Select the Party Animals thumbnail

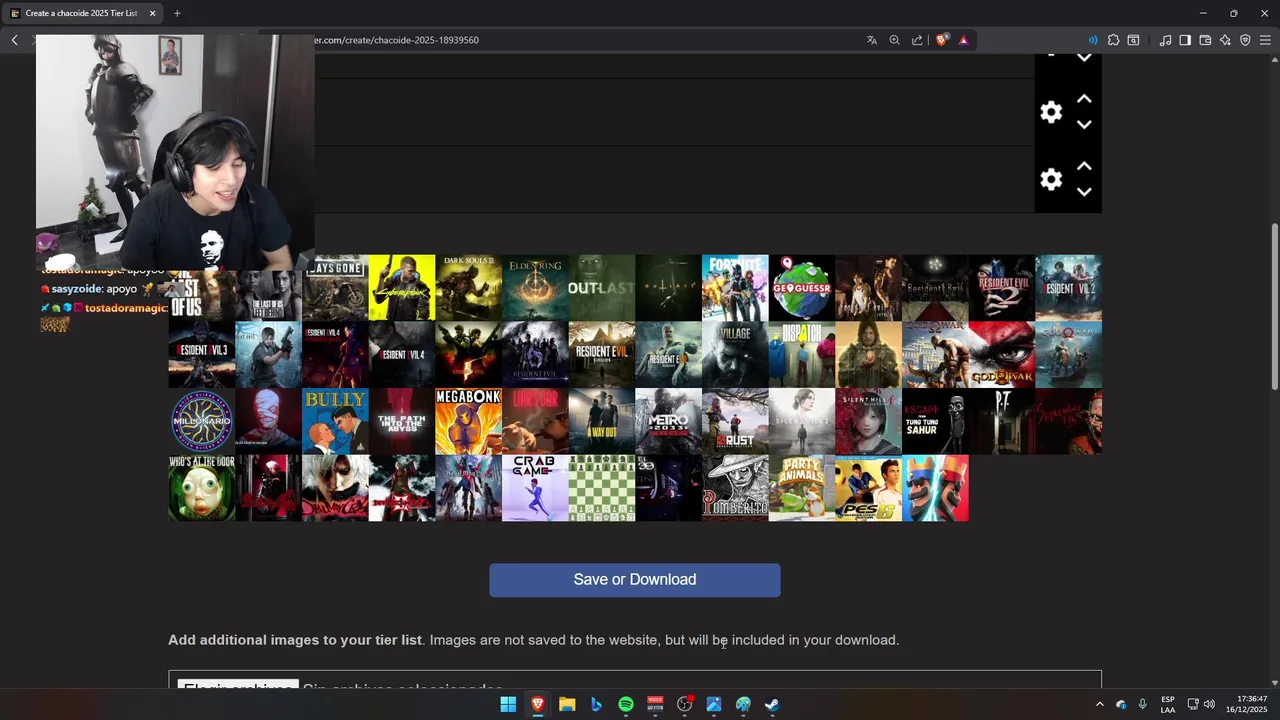point(802,488)
